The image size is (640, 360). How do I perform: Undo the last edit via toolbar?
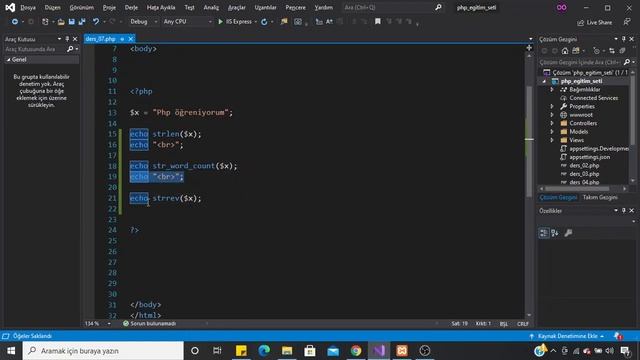[96, 22]
